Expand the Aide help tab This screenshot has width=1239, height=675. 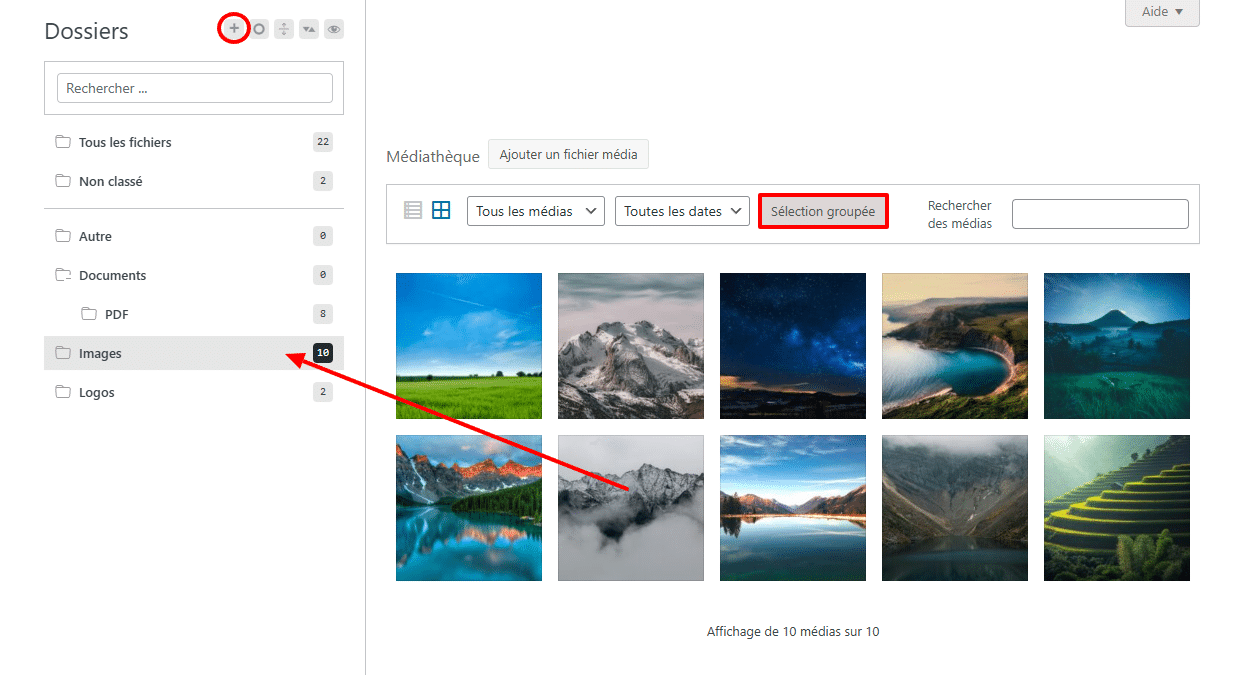1162,12
